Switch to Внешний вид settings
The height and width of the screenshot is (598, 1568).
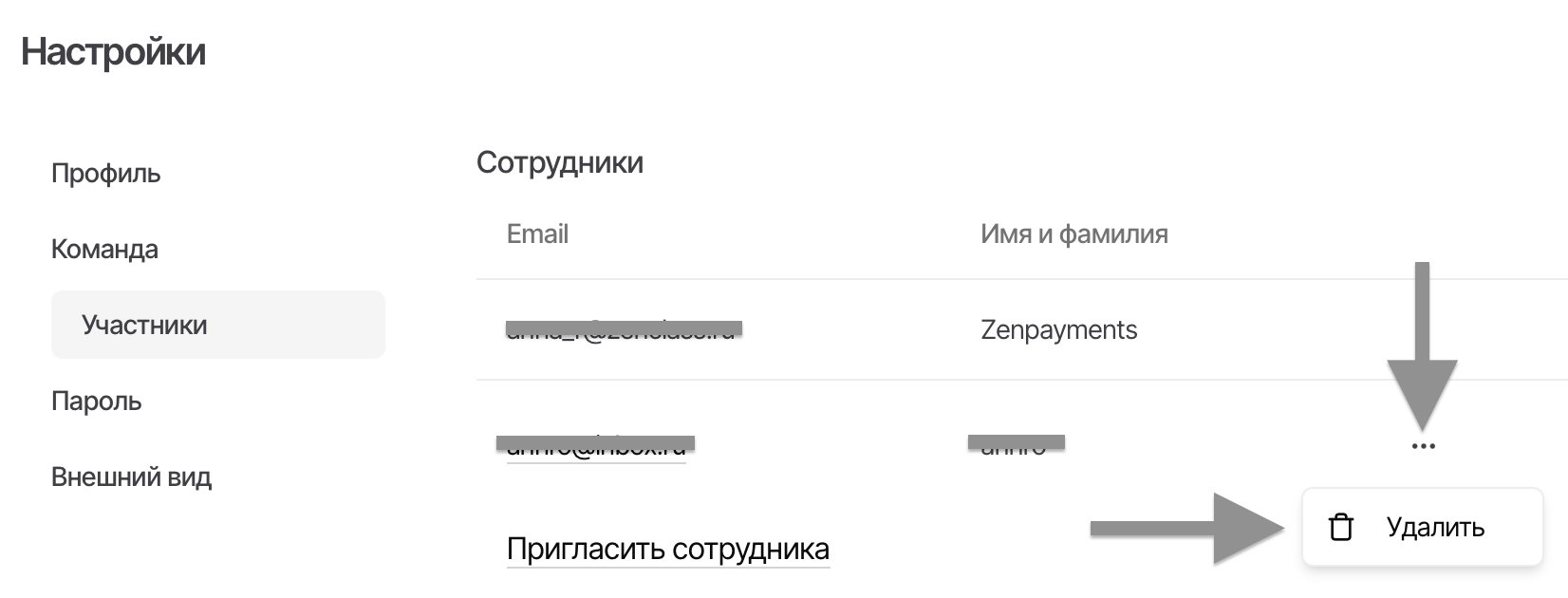pos(131,477)
